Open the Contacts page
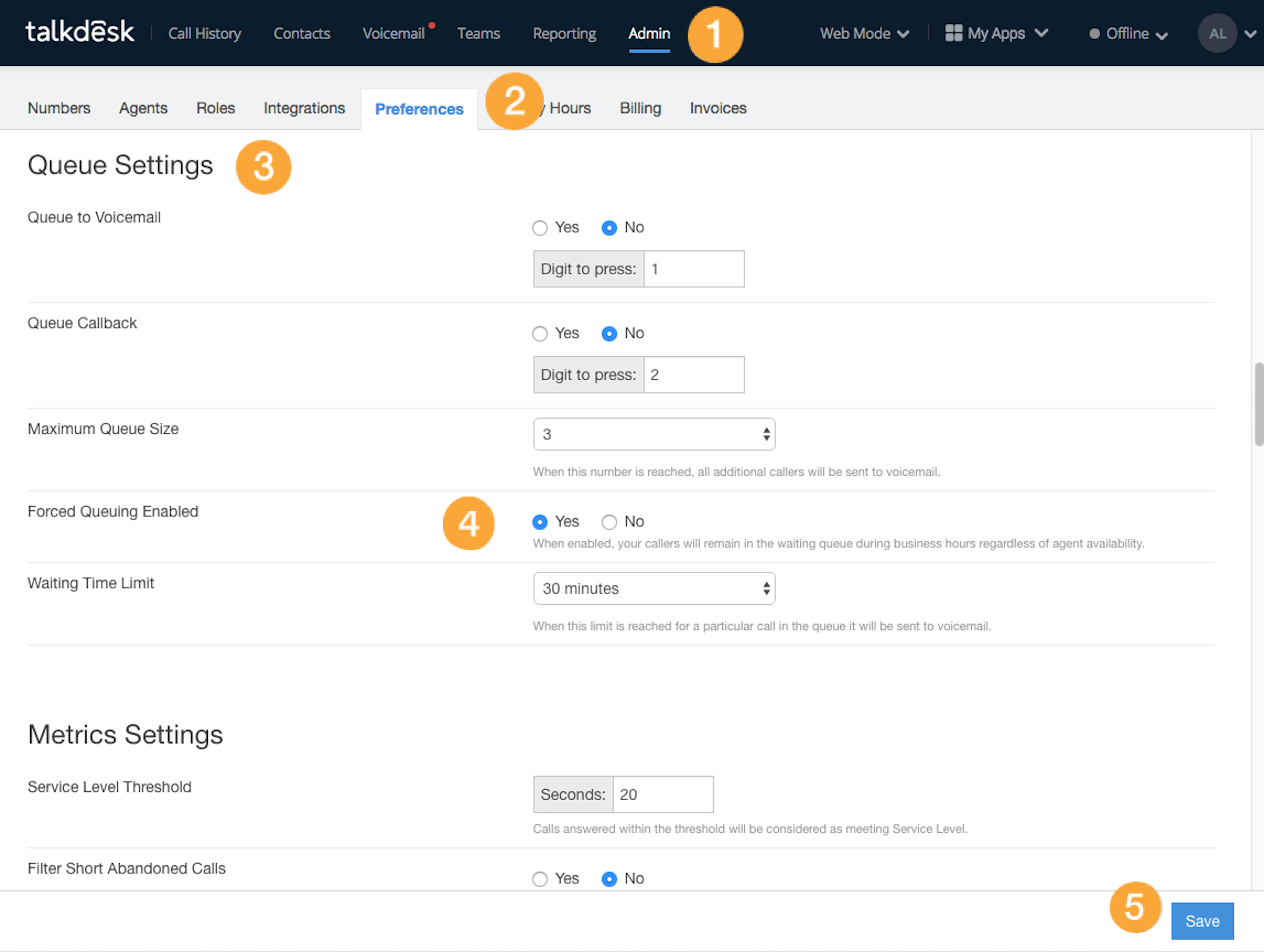The image size is (1264, 952). click(x=302, y=33)
